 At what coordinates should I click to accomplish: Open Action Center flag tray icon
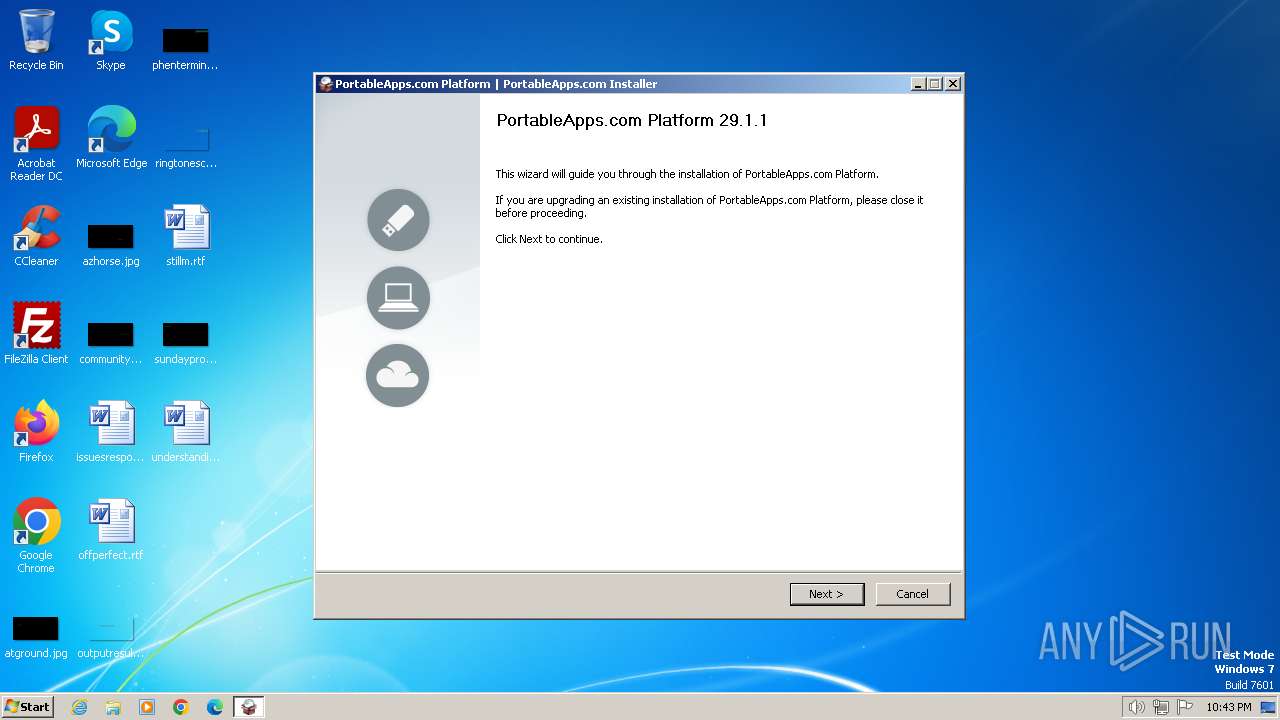(1186, 707)
